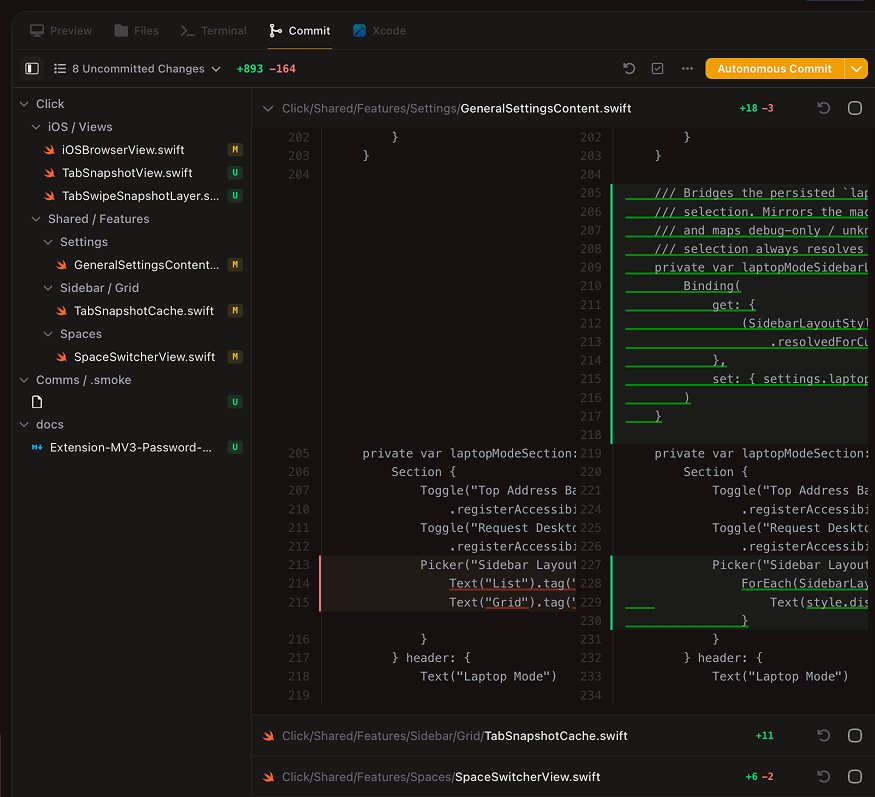Open the 8 Uncommitted Changes dropdown
Screen dimensions: 875x797
pyautogui.click(x=137, y=69)
